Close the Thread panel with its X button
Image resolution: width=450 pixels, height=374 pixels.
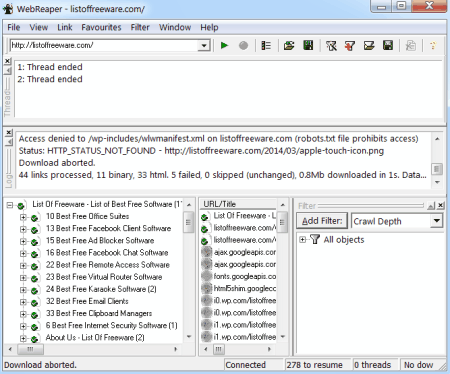8,61
